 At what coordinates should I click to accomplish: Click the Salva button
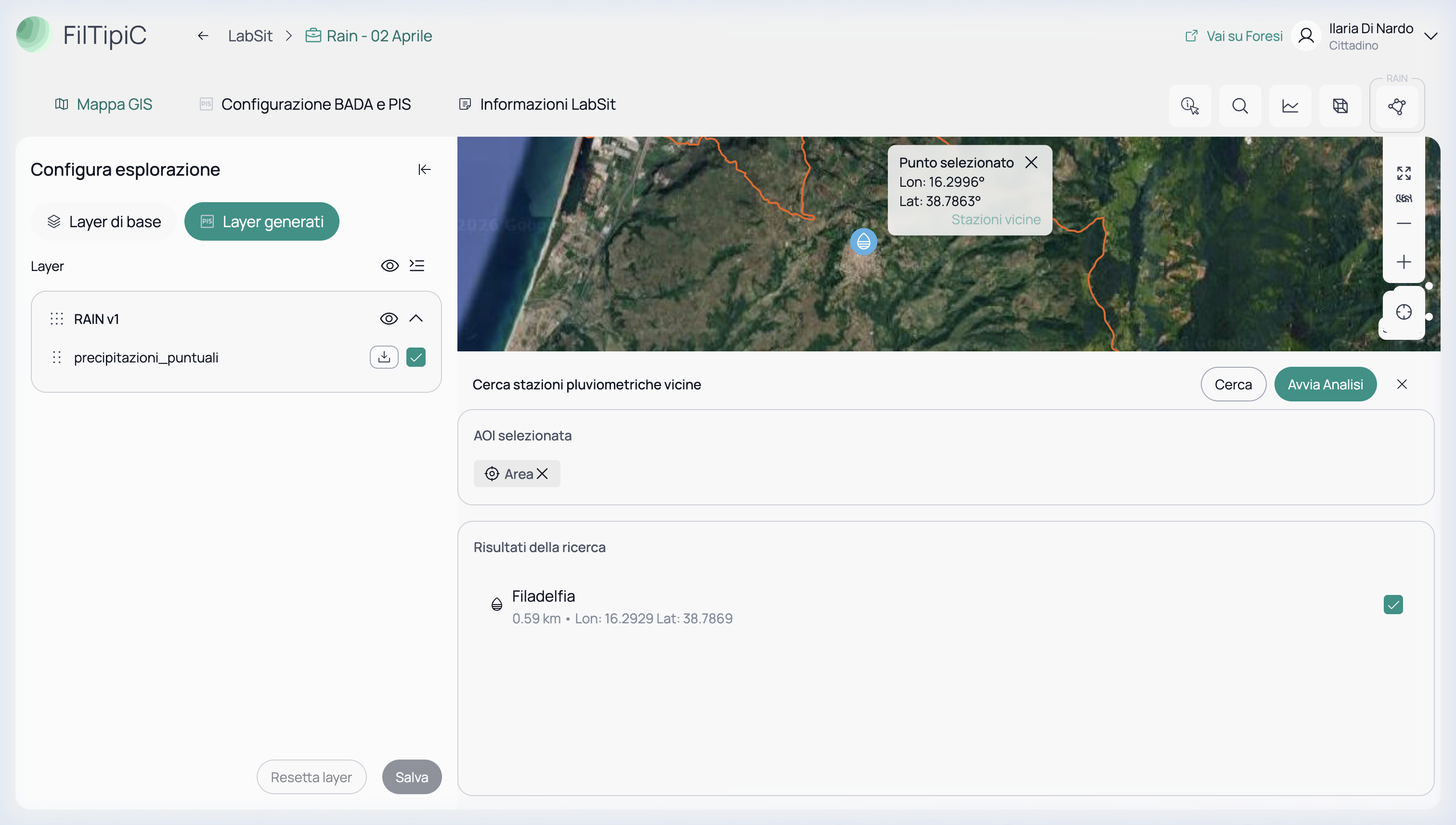(412, 777)
